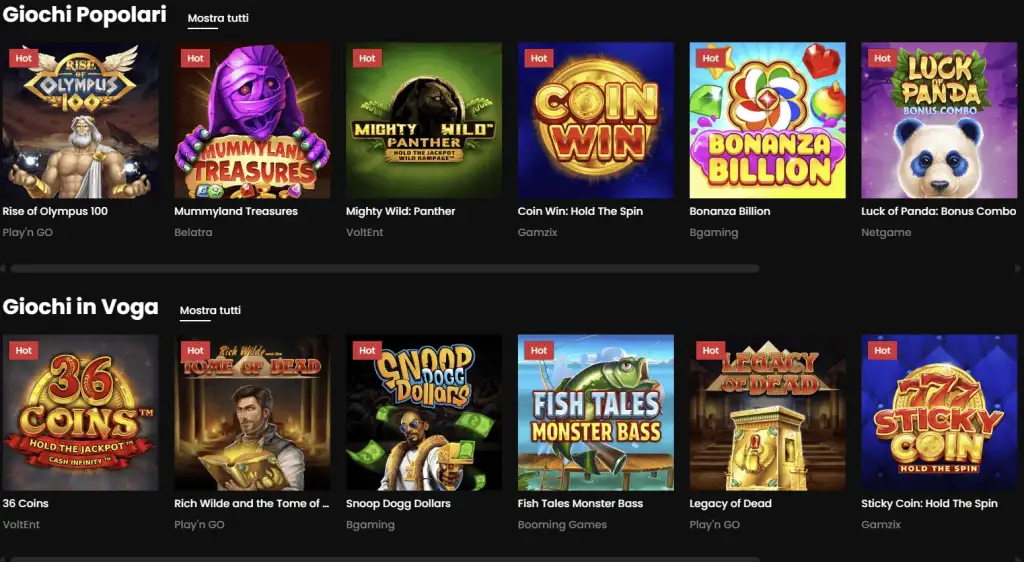Click the Hot badge on Rise of Olympus
1024x562 pixels.
tap(24, 58)
